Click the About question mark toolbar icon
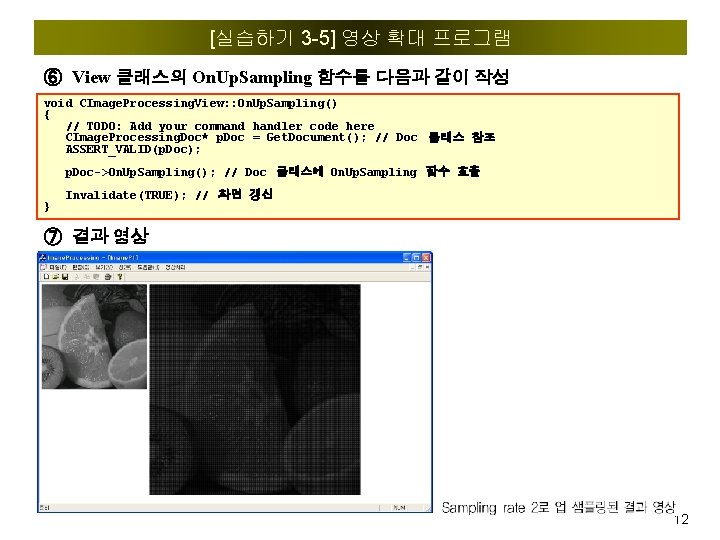This screenshot has width=720, height=540. point(120,277)
